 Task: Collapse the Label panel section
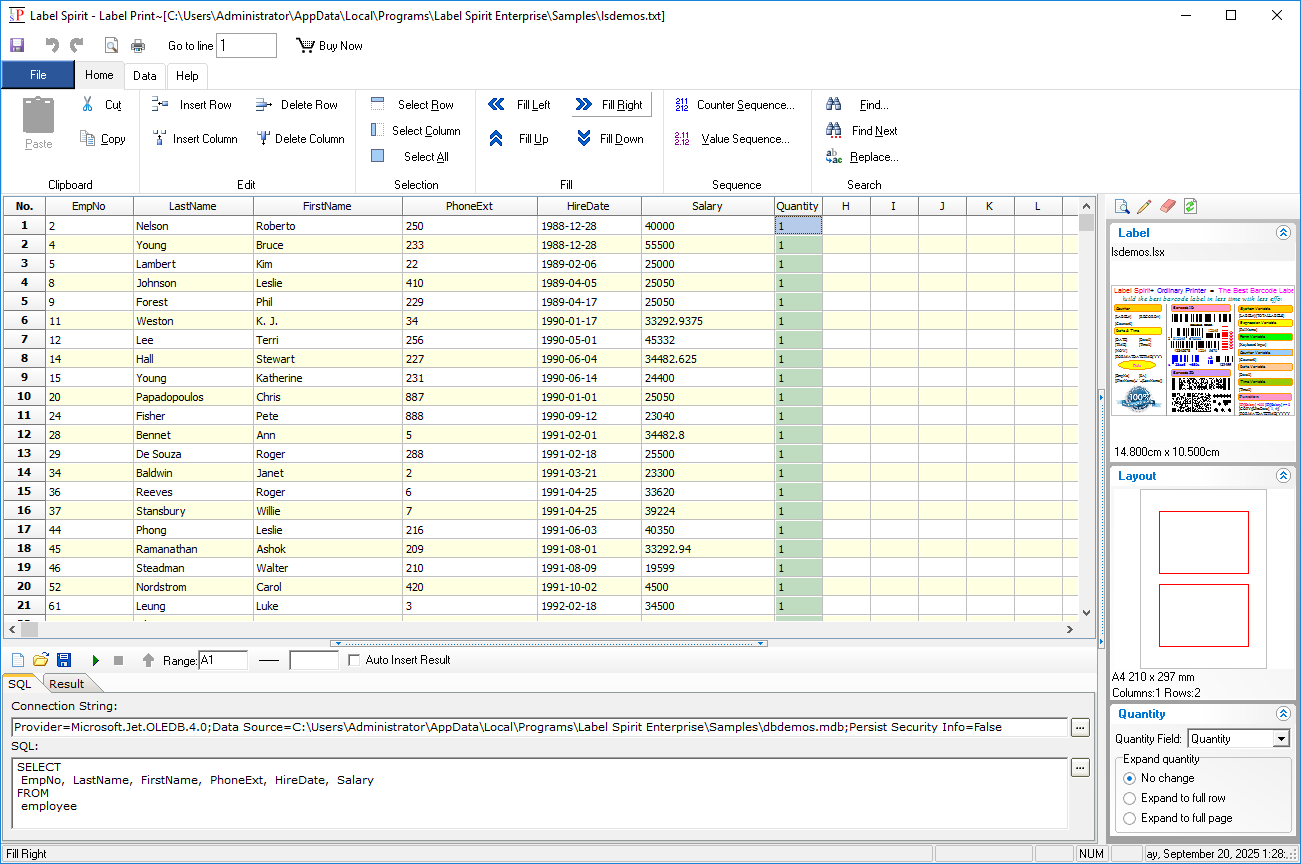point(1283,233)
